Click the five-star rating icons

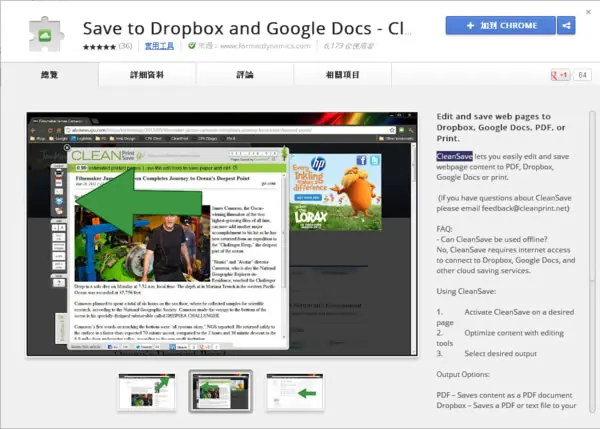99,47
